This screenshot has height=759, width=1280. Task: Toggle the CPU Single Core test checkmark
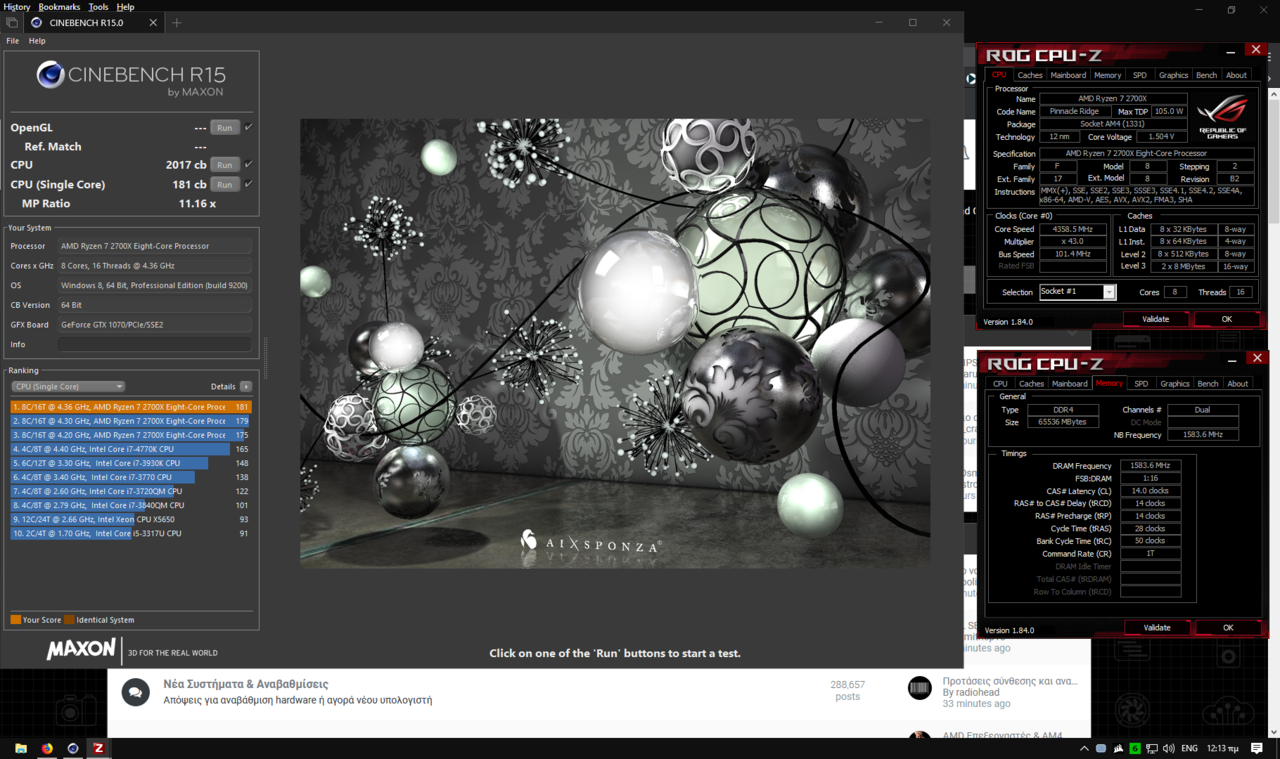248,184
